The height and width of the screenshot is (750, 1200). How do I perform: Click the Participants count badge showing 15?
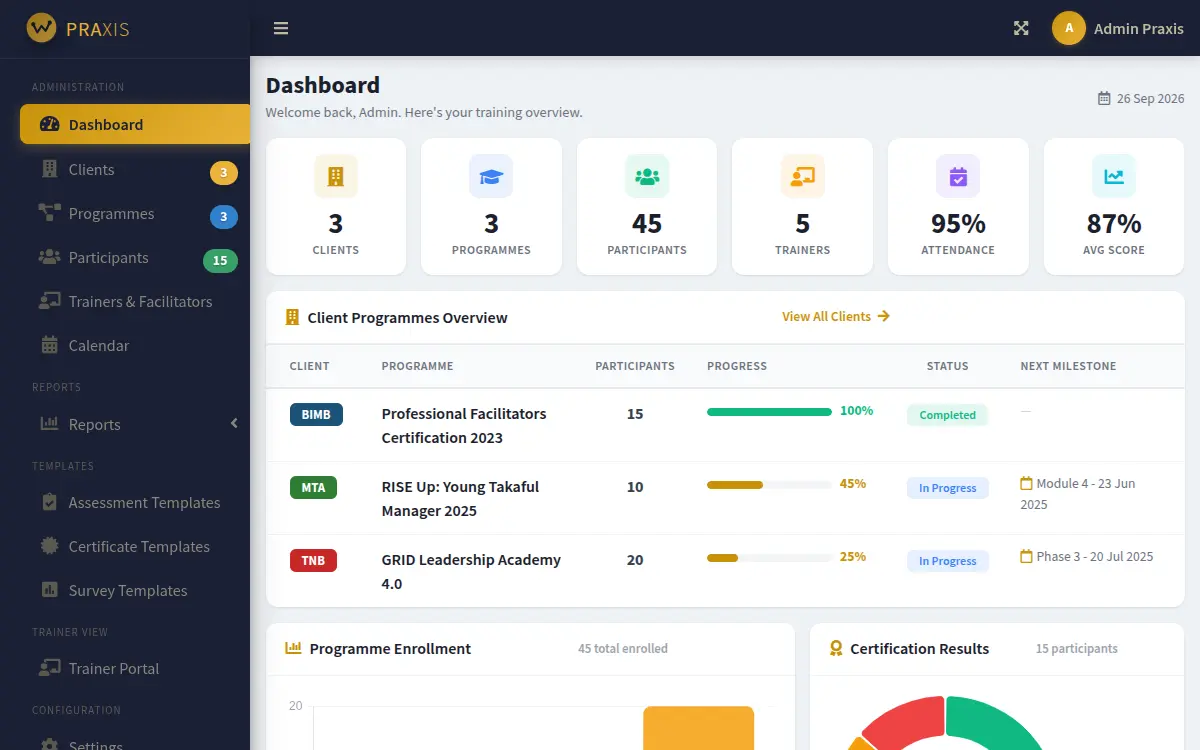[220, 261]
